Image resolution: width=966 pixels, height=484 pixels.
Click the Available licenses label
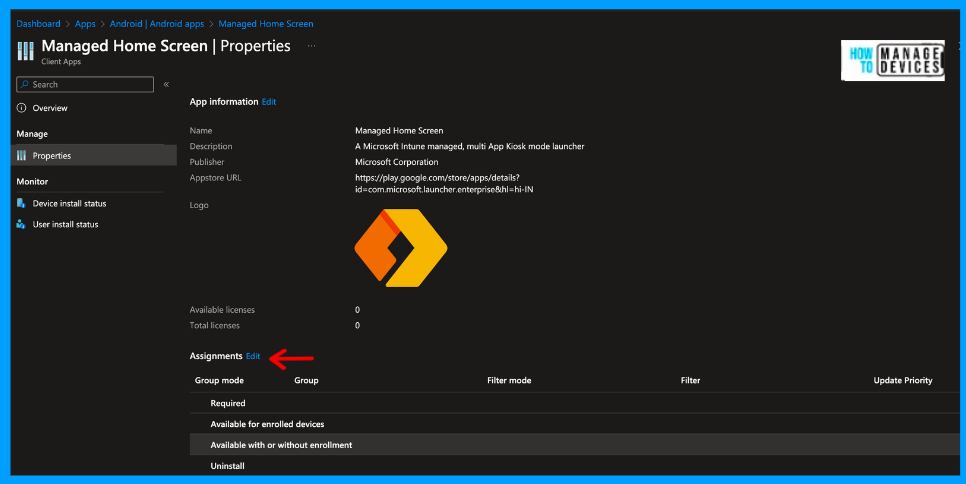pos(222,310)
